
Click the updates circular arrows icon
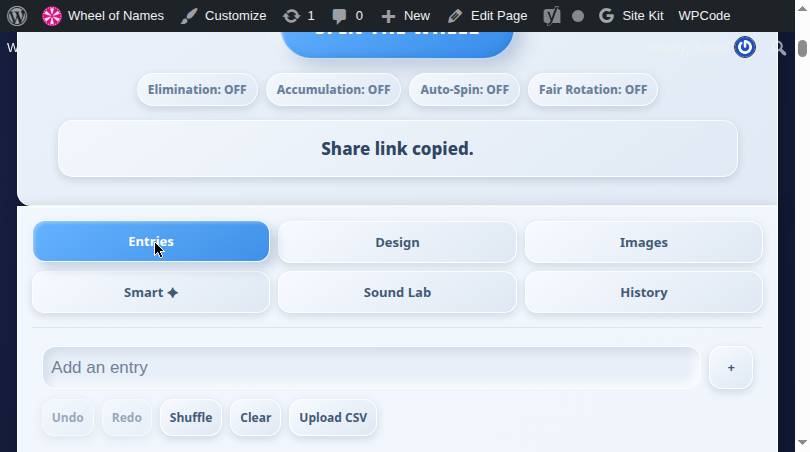click(x=291, y=16)
